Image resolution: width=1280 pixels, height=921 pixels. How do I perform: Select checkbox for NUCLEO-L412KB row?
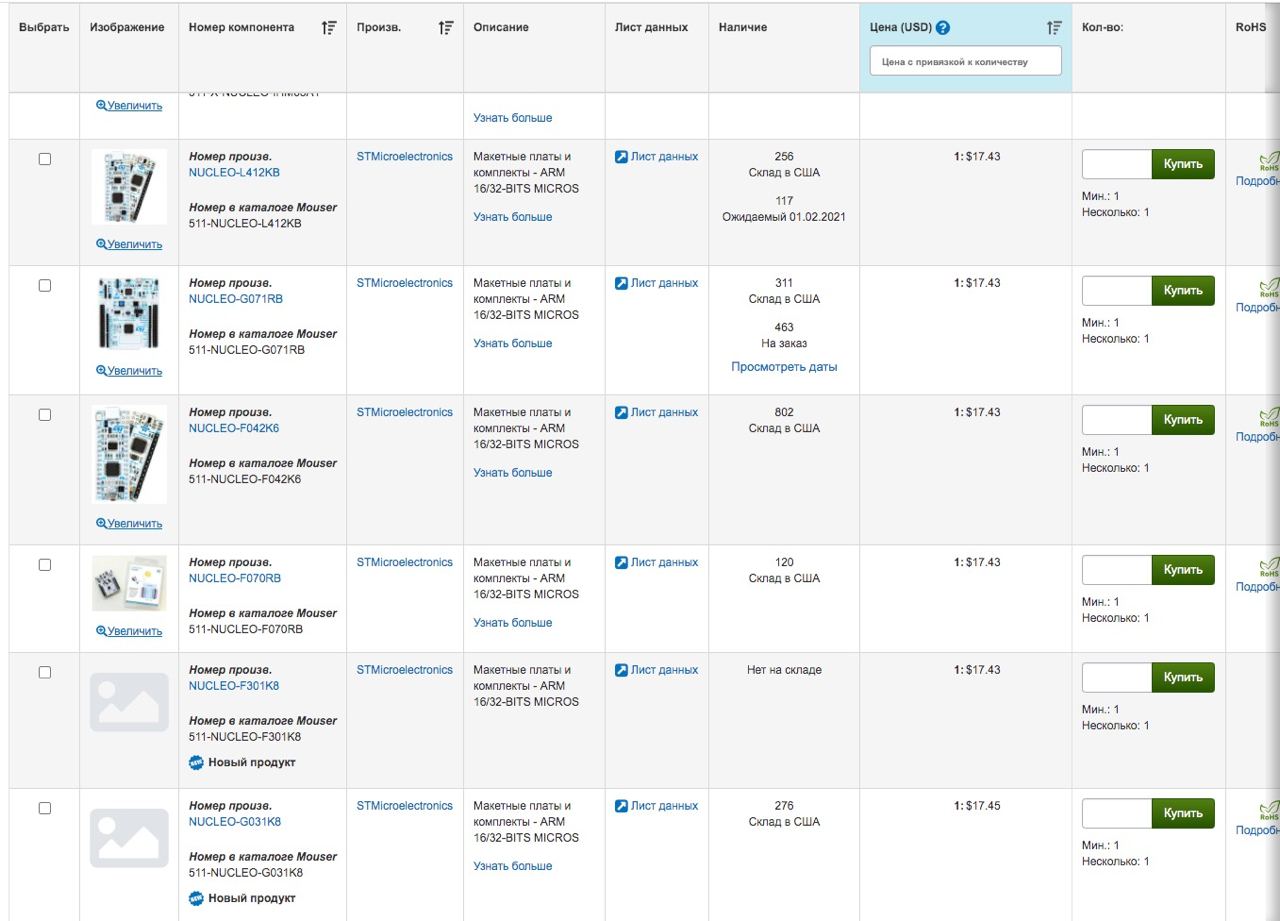pos(45,159)
